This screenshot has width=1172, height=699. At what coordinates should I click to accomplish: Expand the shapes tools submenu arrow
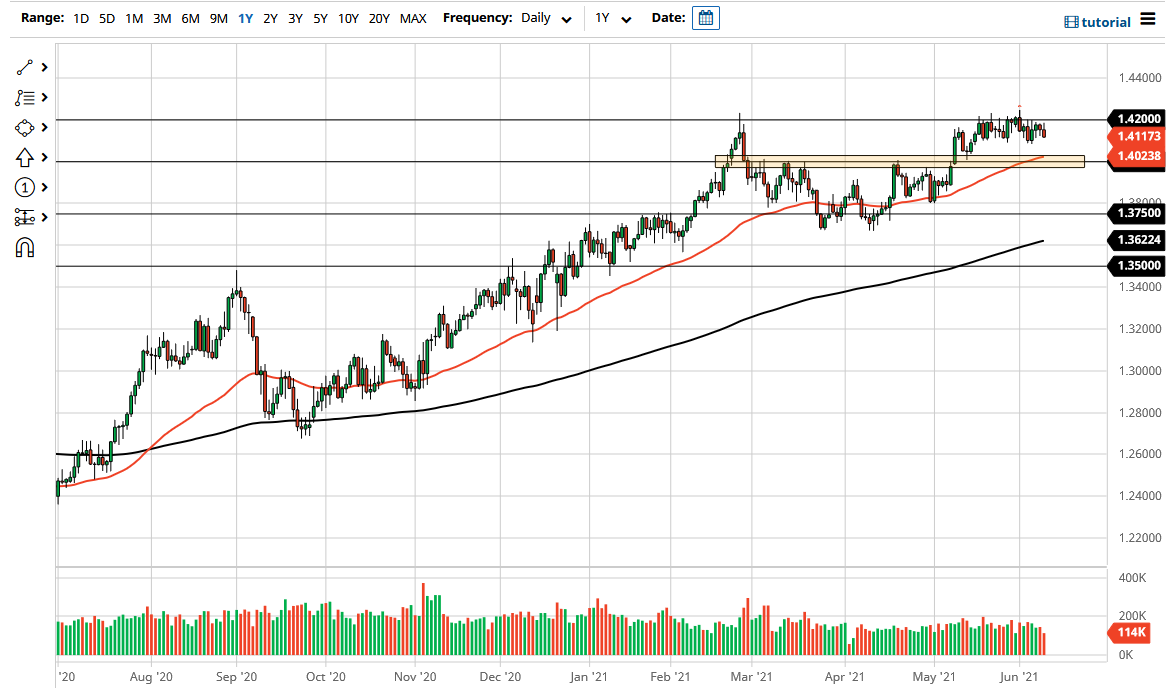[x=45, y=128]
